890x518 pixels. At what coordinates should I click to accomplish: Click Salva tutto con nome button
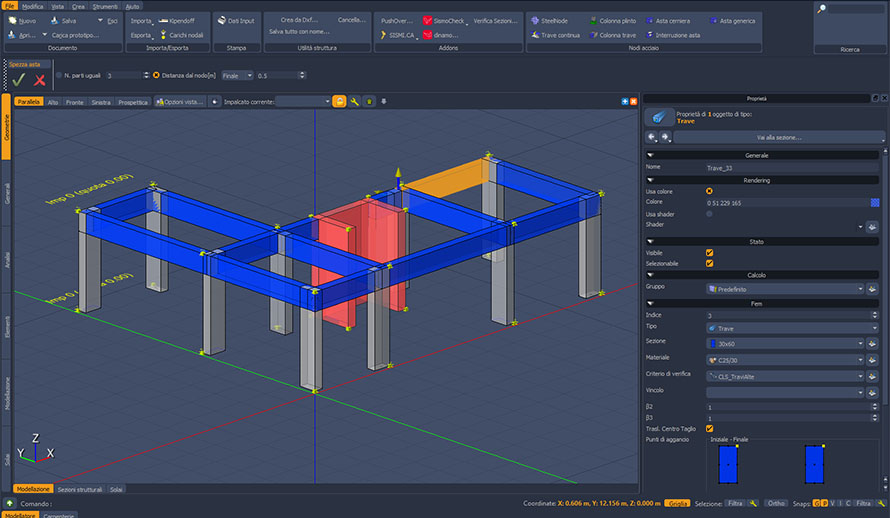[299, 32]
